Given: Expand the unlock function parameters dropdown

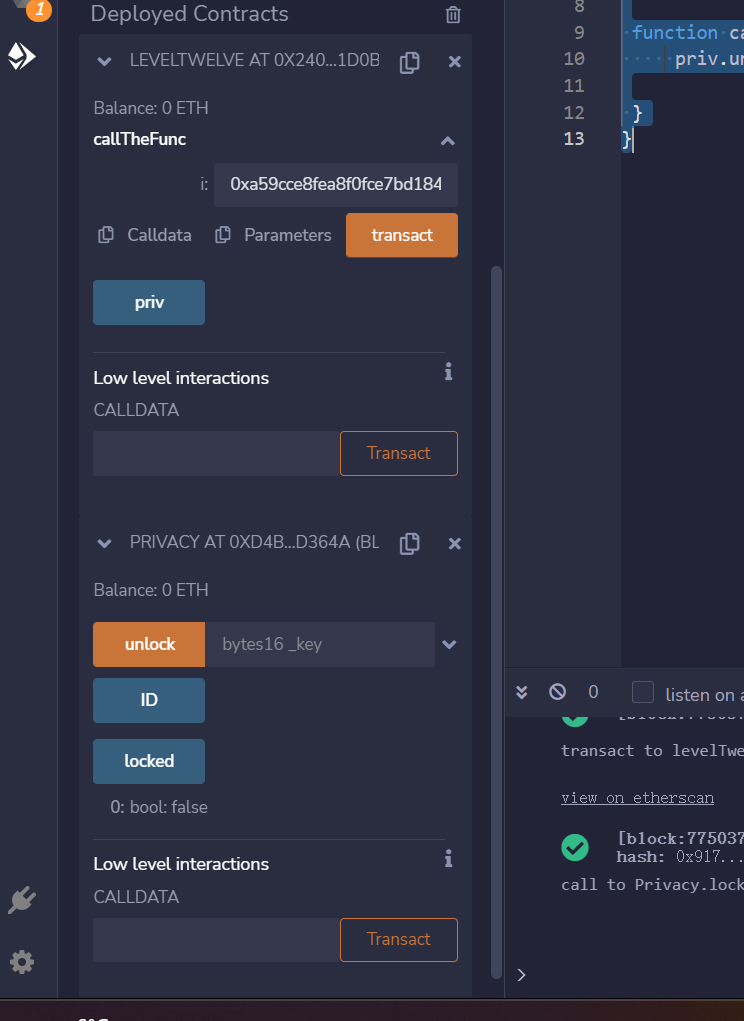Looking at the screenshot, I should (449, 644).
